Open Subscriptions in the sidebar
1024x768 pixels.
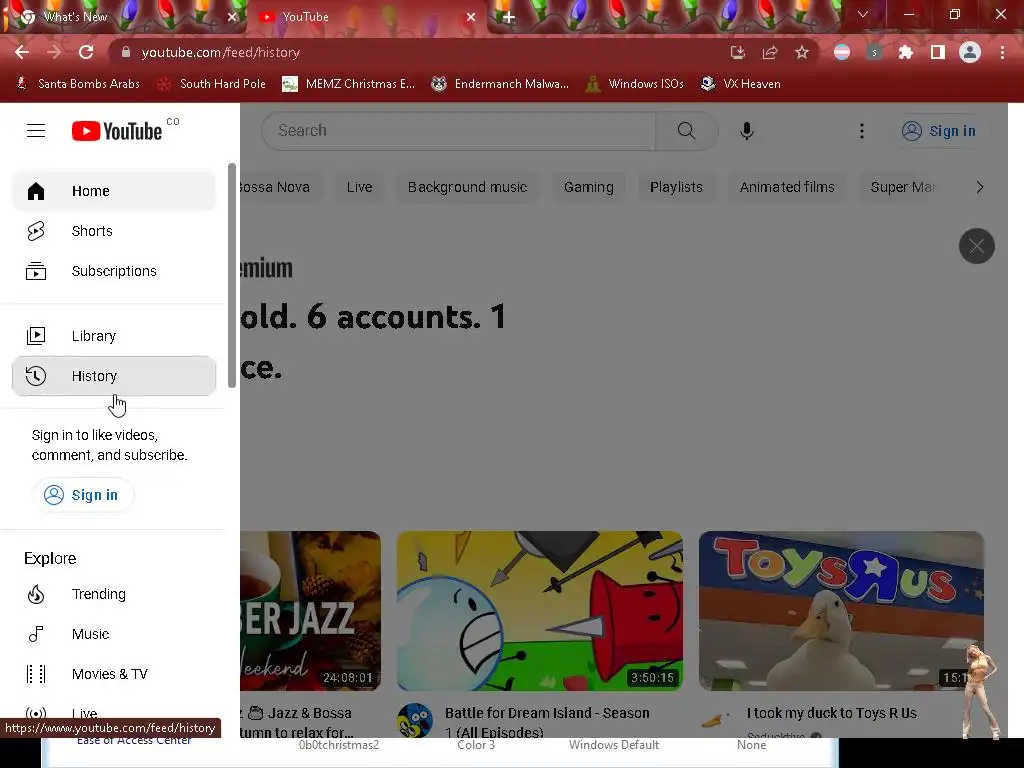114,271
